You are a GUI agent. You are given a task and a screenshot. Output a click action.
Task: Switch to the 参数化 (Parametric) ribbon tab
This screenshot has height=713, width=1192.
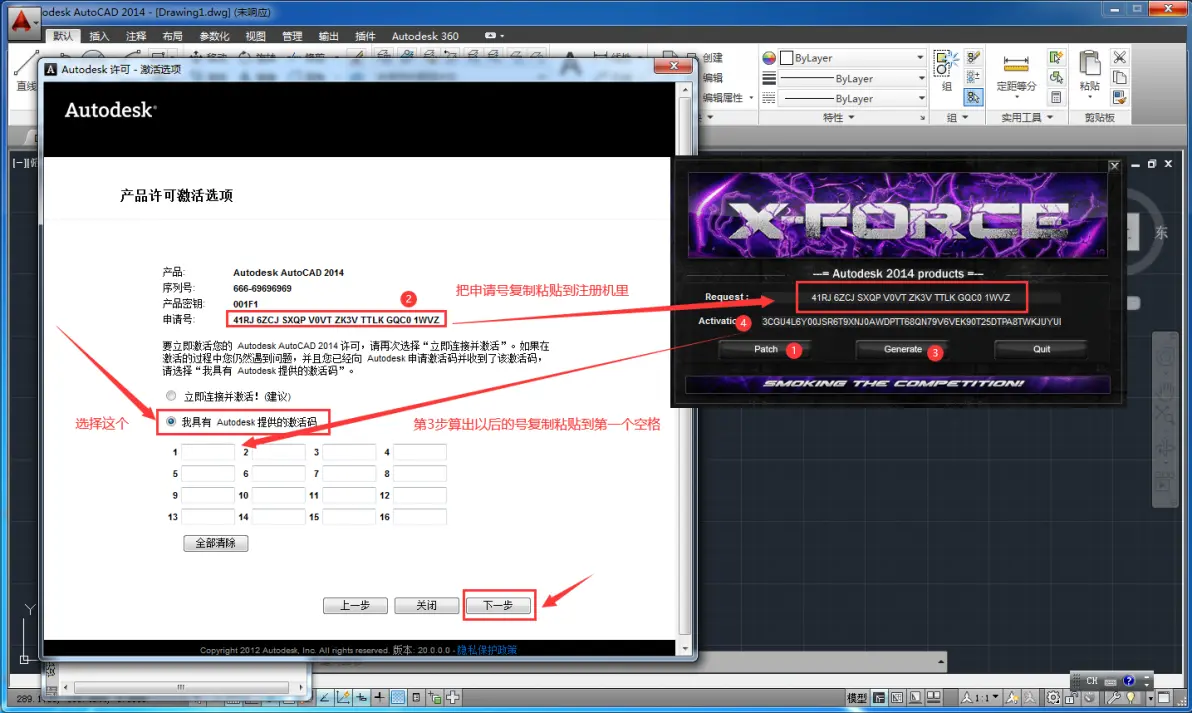(214, 36)
